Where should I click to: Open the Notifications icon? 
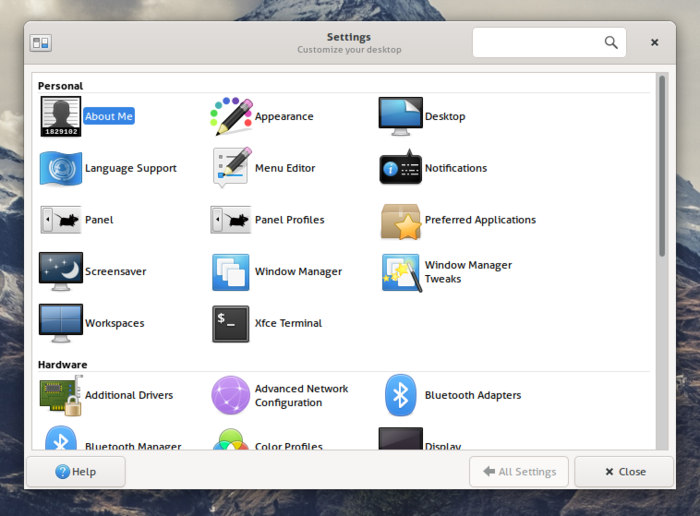click(x=400, y=168)
